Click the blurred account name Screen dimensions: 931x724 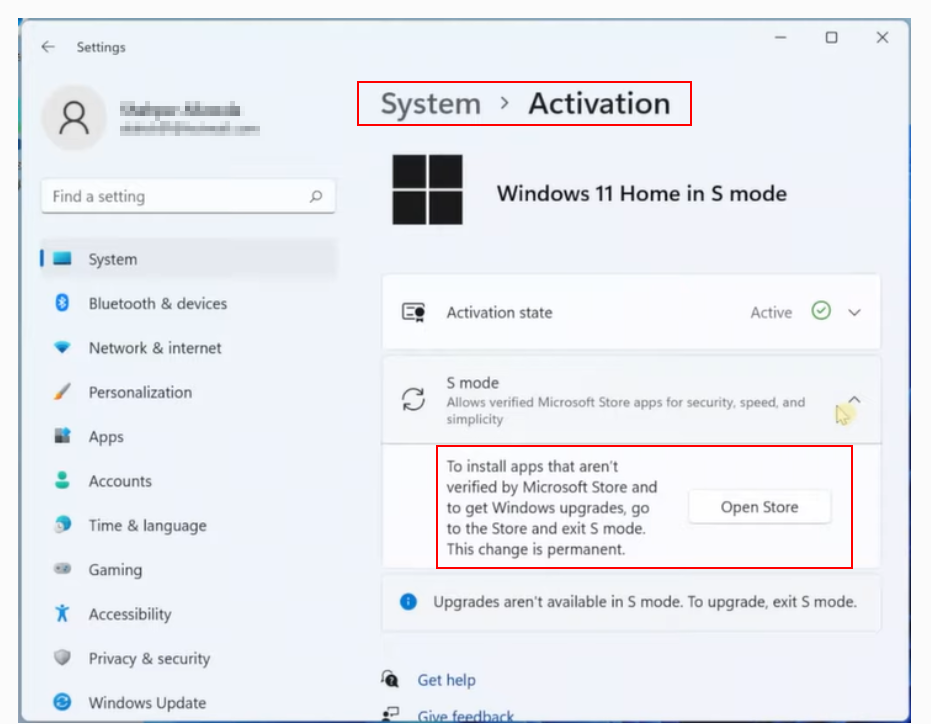[x=180, y=109]
